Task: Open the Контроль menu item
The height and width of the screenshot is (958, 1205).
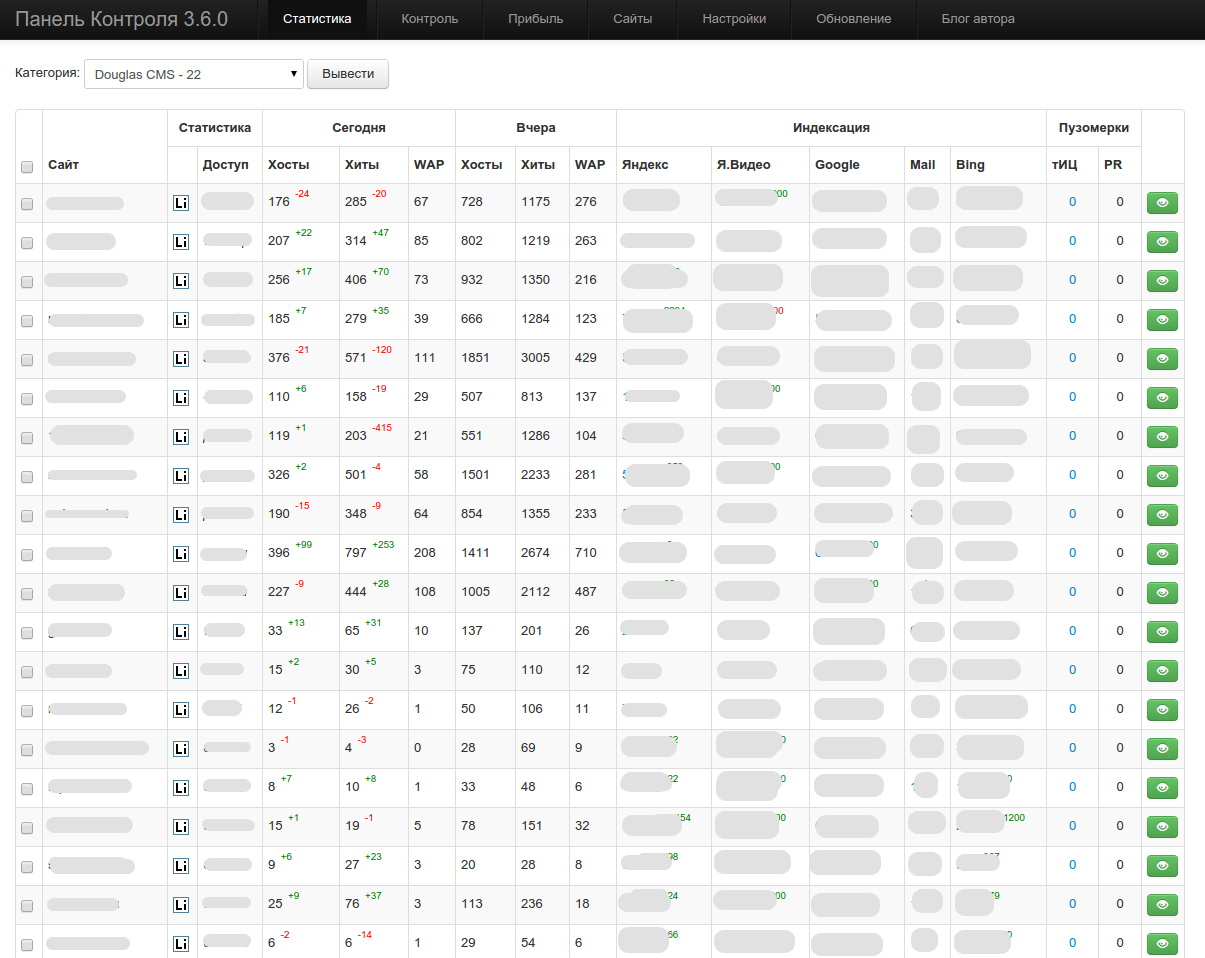Action: [430, 19]
